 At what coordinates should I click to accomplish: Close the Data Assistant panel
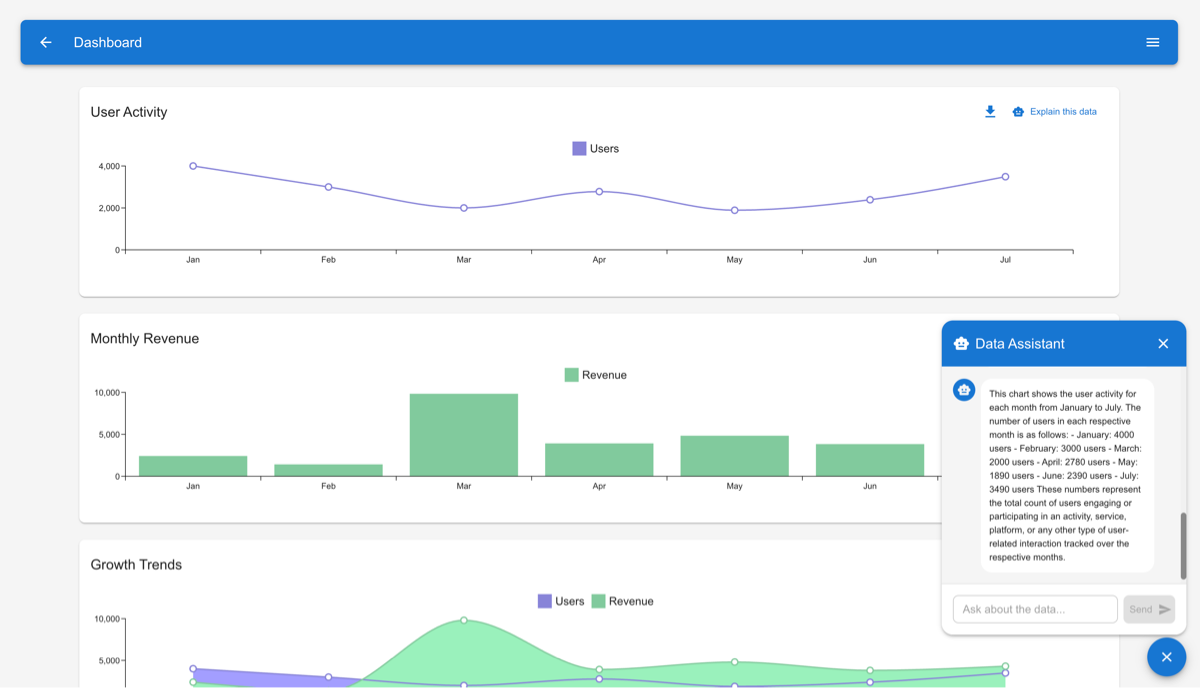click(x=1163, y=344)
